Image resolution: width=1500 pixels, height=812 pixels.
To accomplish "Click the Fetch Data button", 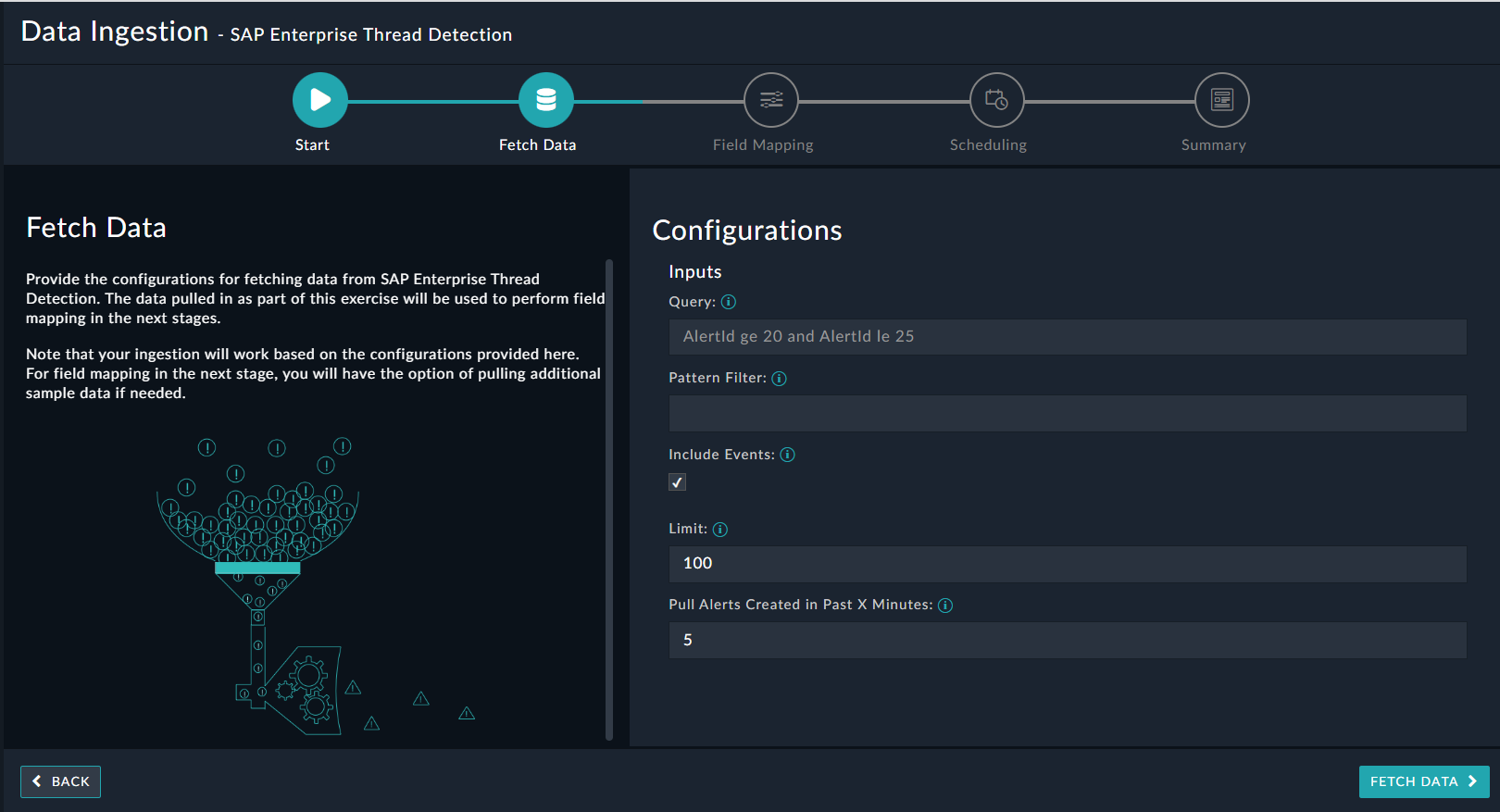I will click(1423, 781).
